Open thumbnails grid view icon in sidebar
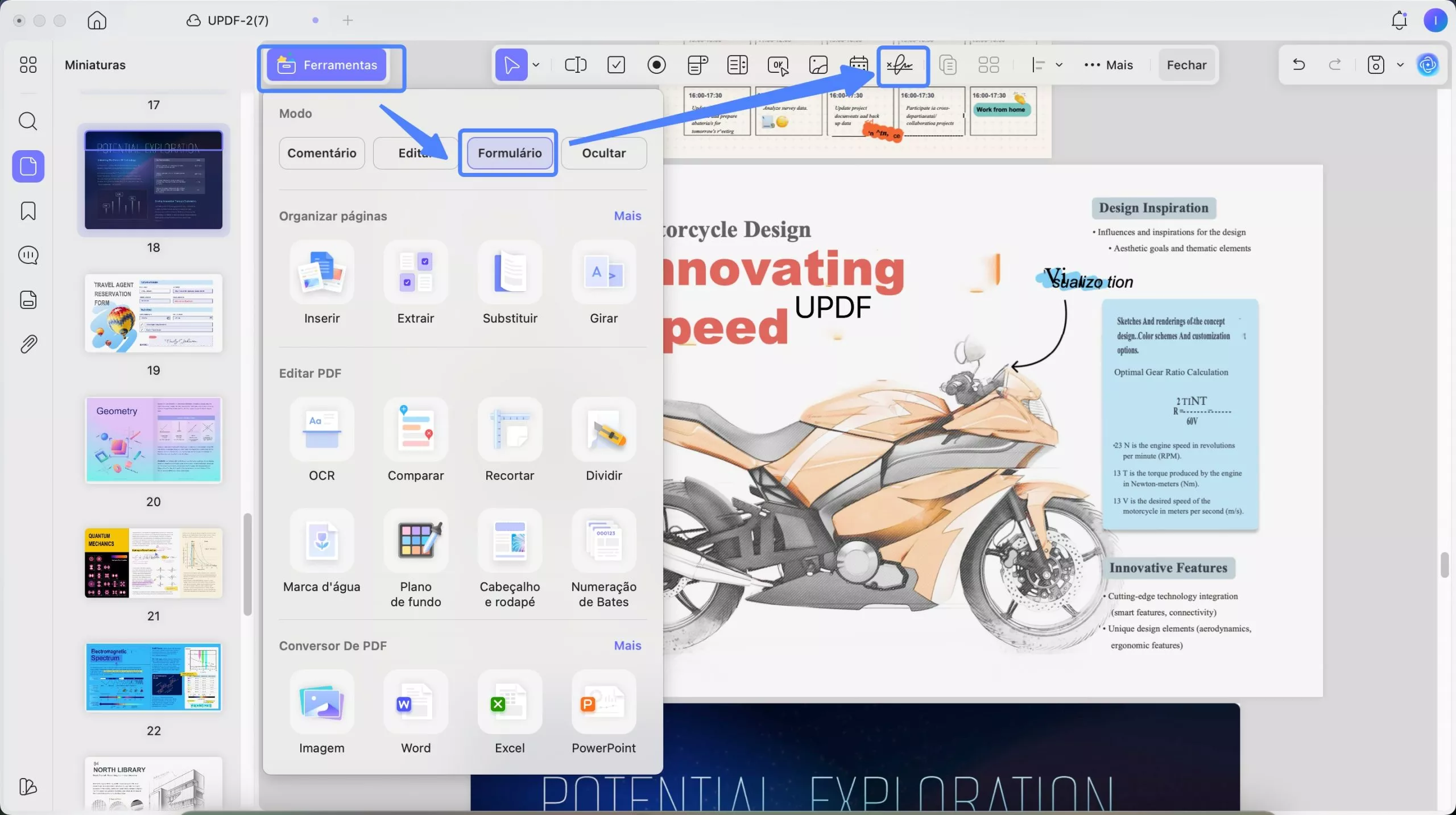 [28, 65]
